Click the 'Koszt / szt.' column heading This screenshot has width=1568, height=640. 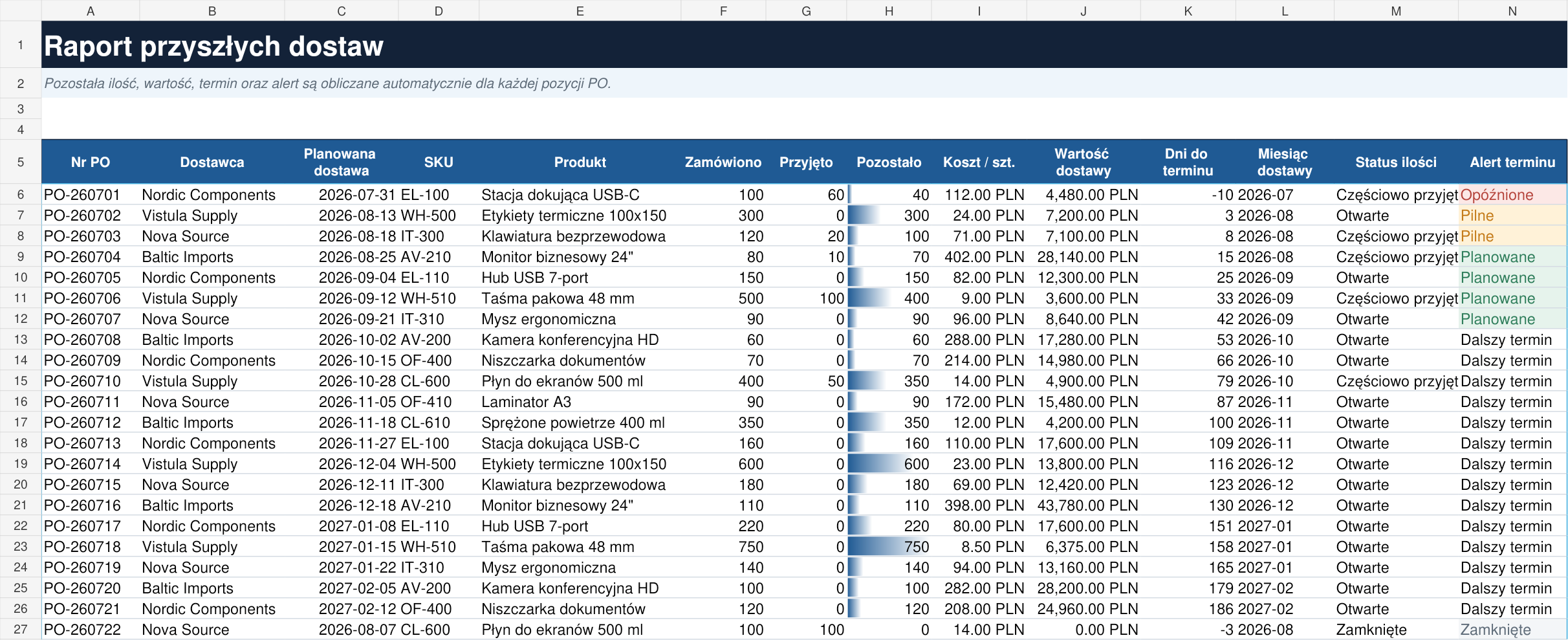(x=979, y=162)
